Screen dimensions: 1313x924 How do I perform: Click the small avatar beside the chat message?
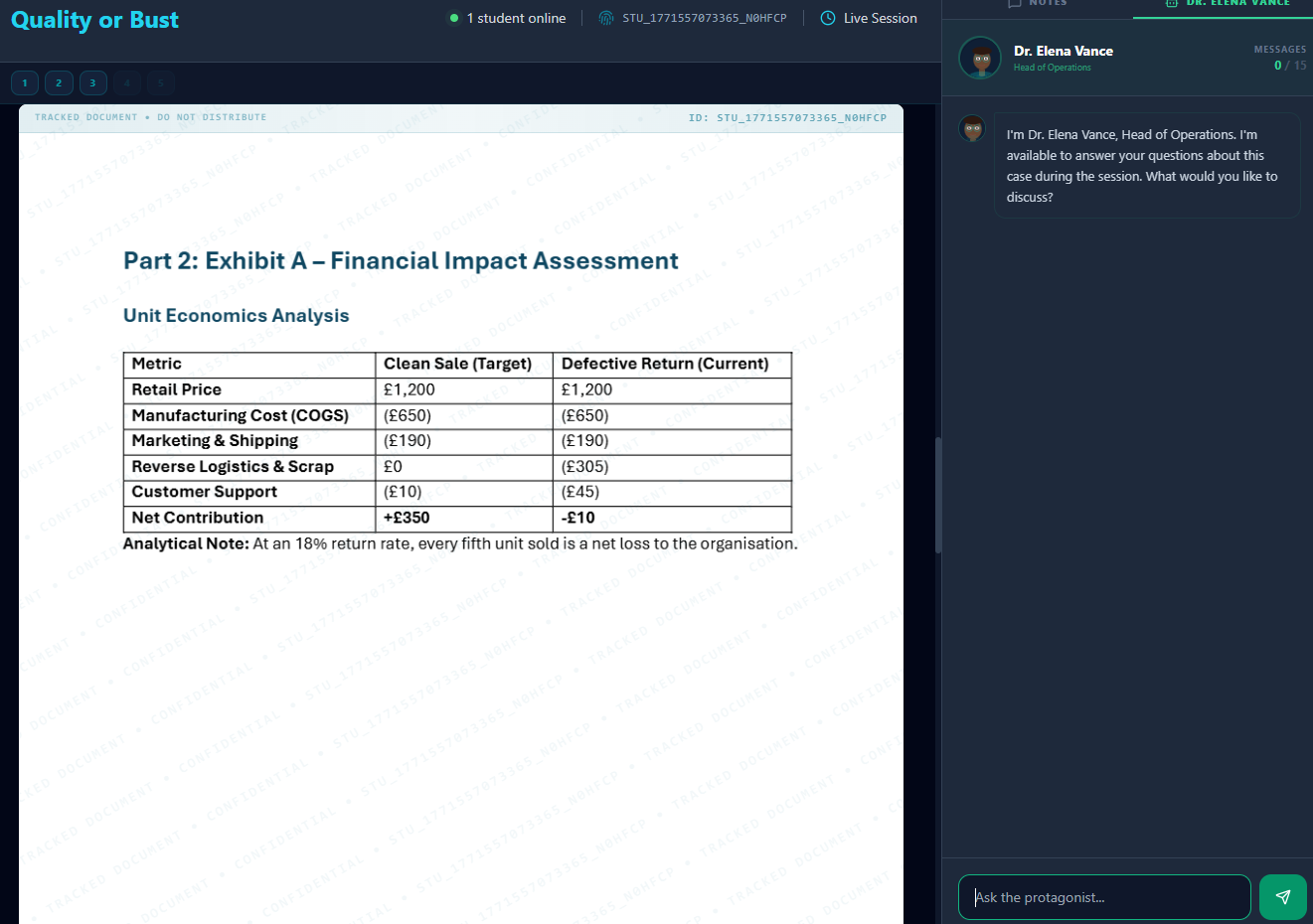point(972,128)
